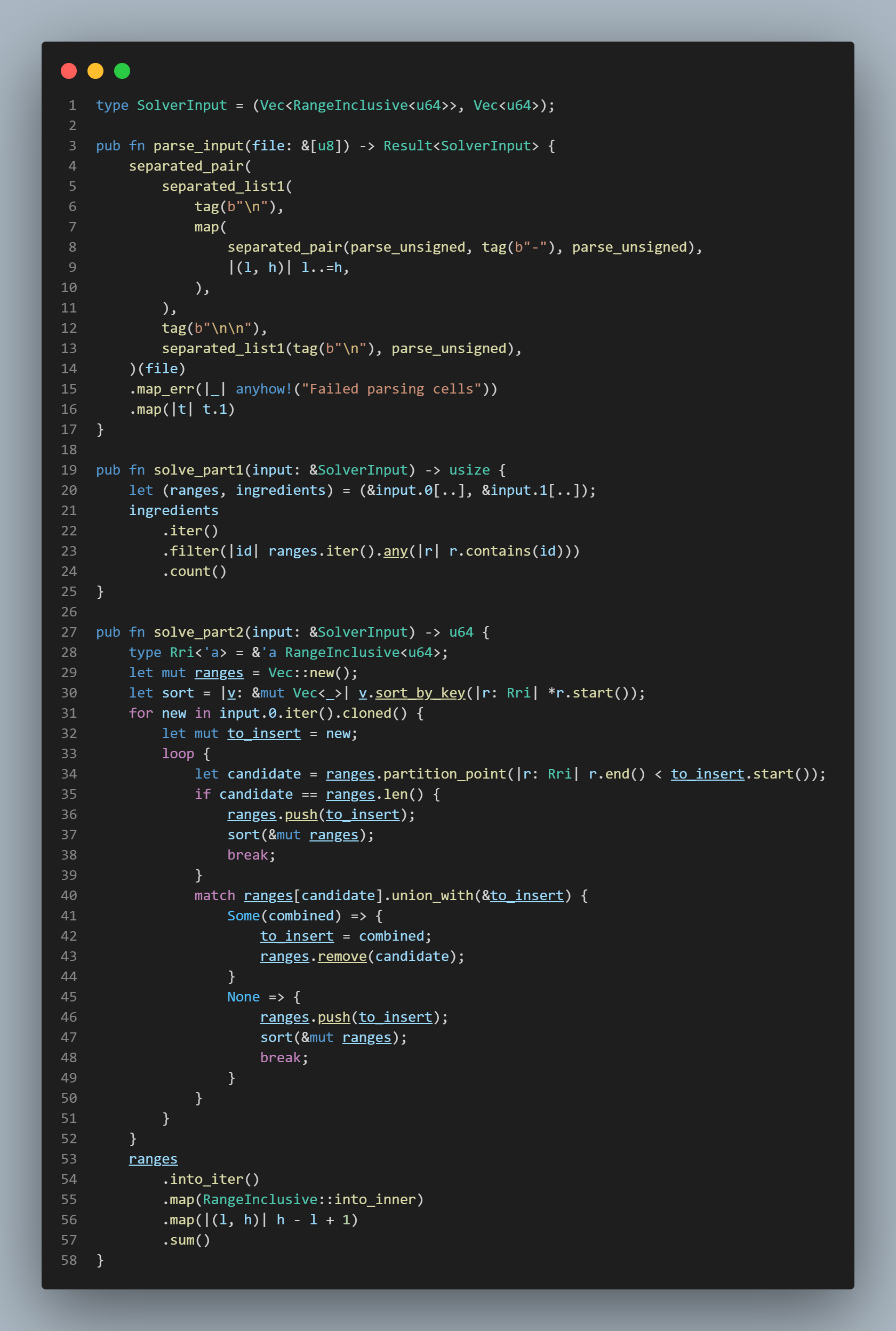
Task: Click the "usize" return type
Action: click(469, 470)
